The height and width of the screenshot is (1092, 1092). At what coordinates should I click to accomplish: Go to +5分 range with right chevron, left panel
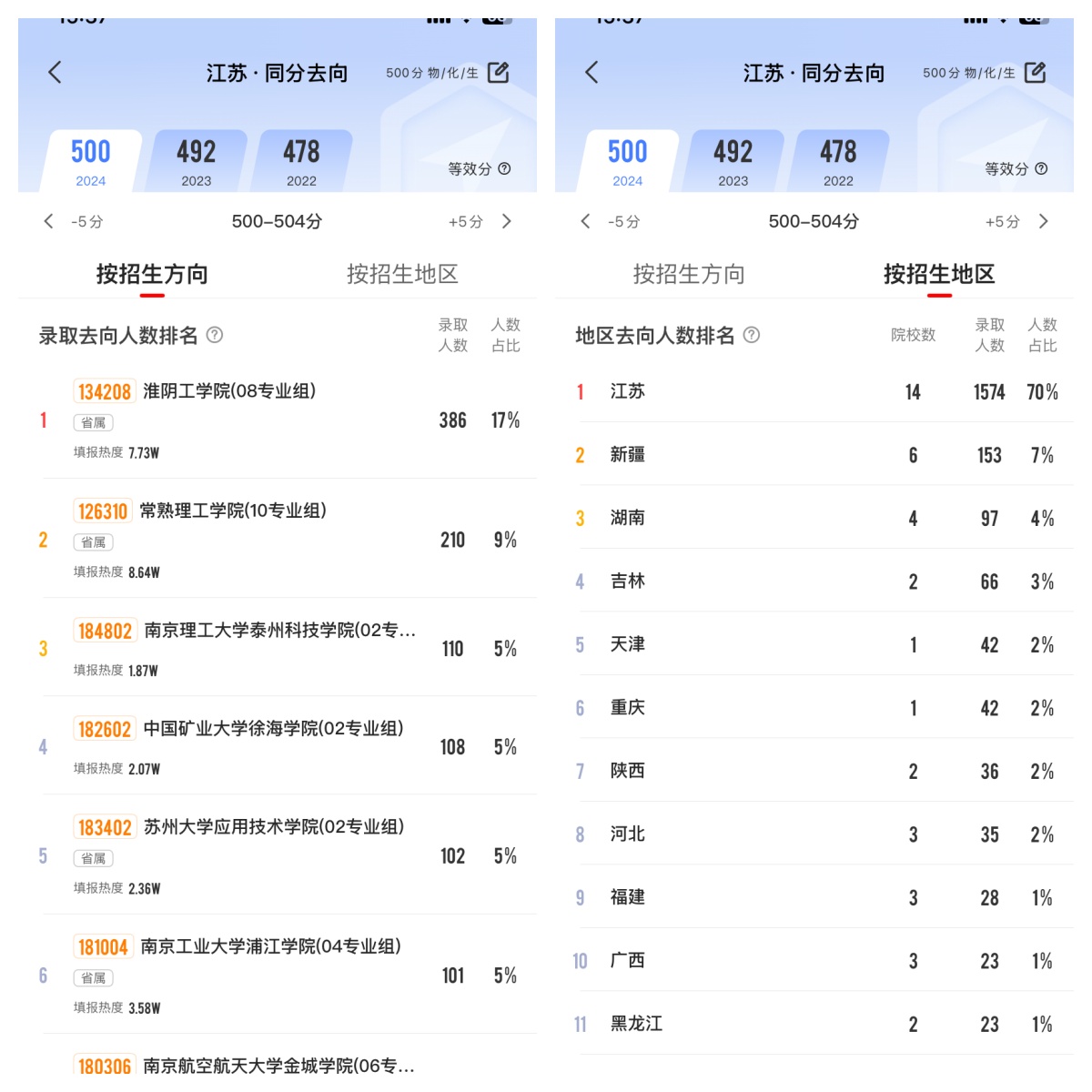(507, 221)
